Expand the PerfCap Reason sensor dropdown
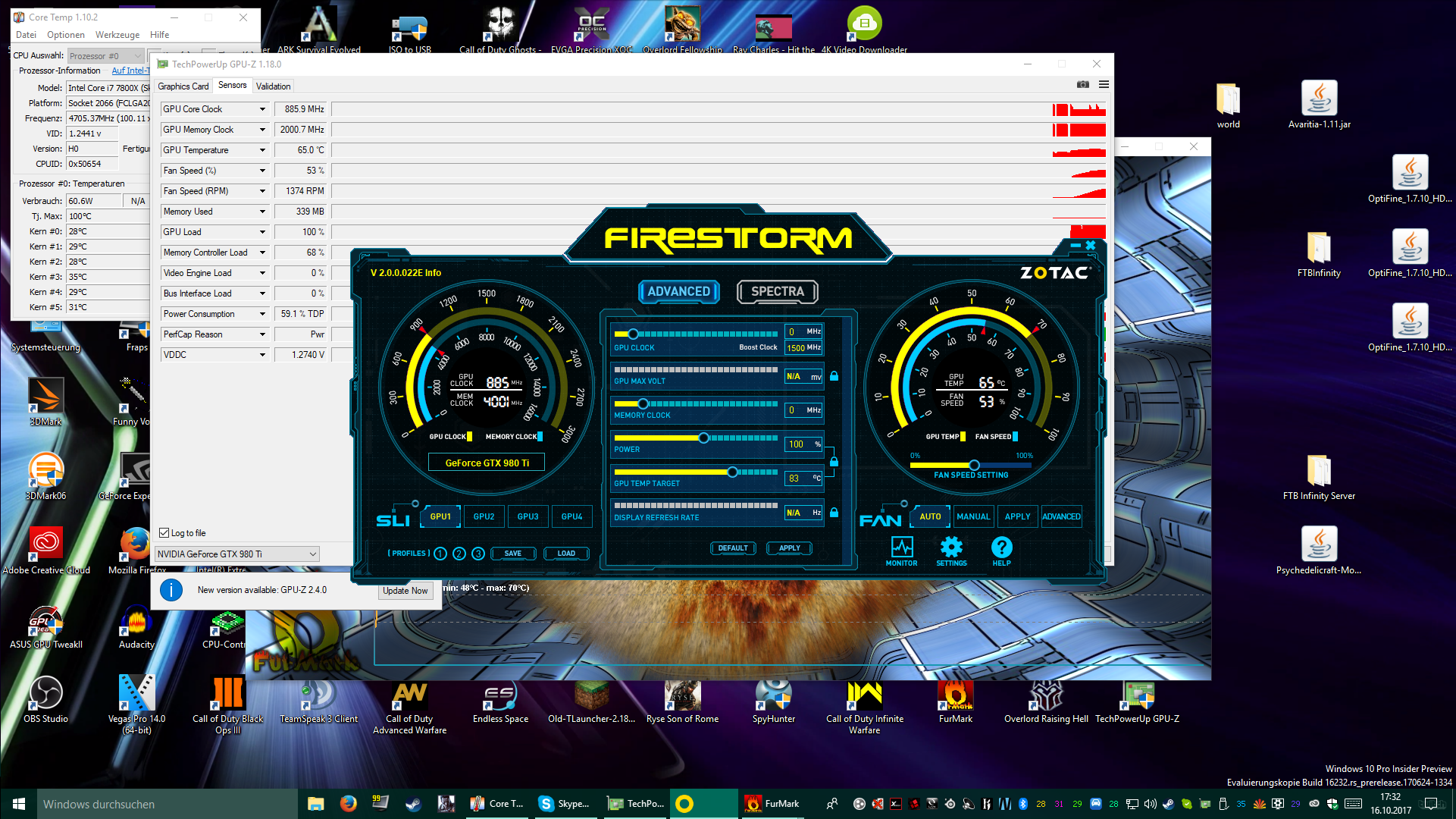 (262, 334)
